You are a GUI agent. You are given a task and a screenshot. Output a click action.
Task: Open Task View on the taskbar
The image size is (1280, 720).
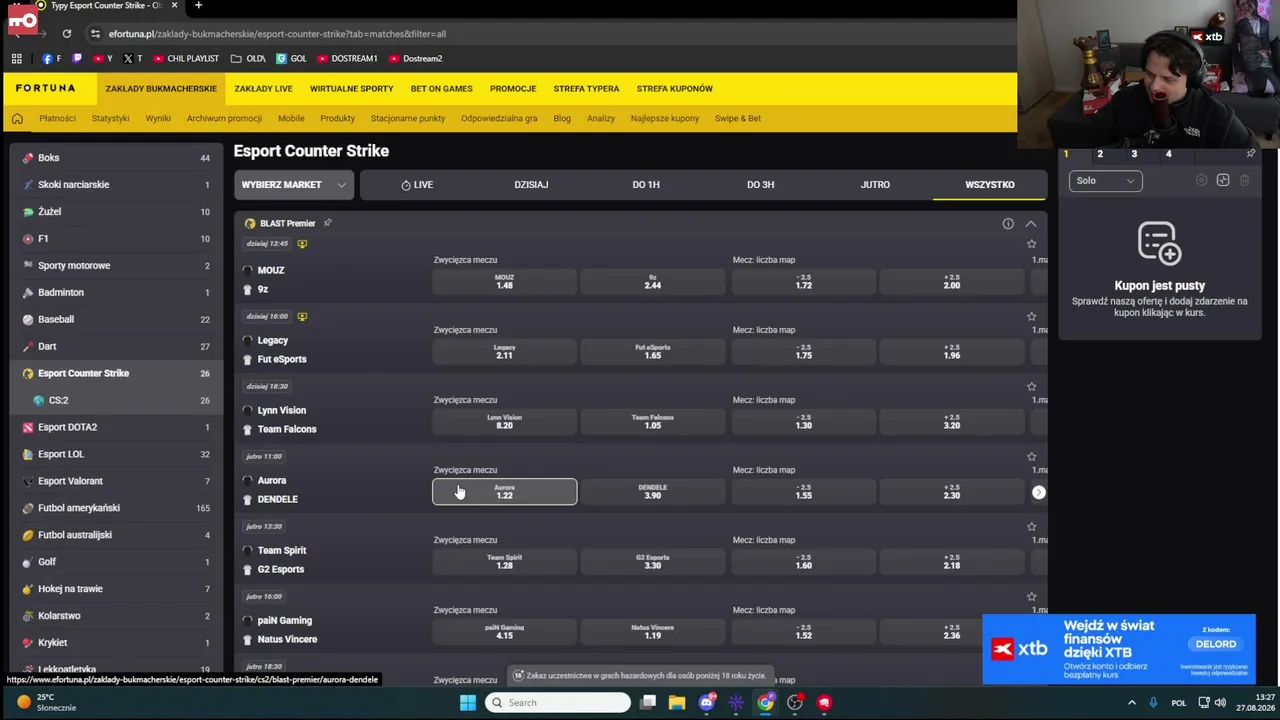coord(648,702)
